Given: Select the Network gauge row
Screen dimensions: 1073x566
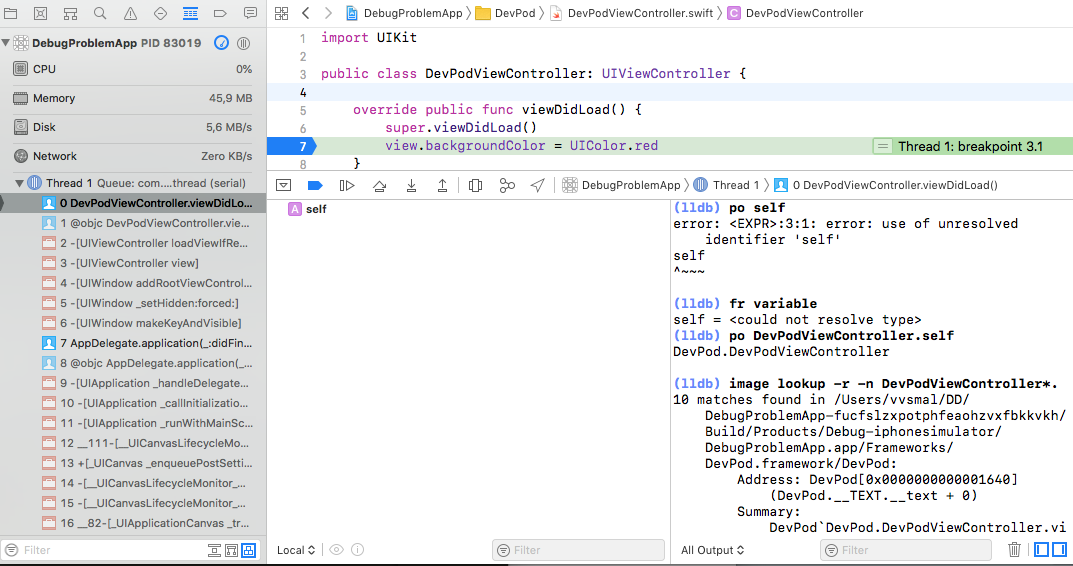Looking at the screenshot, I should (133, 156).
